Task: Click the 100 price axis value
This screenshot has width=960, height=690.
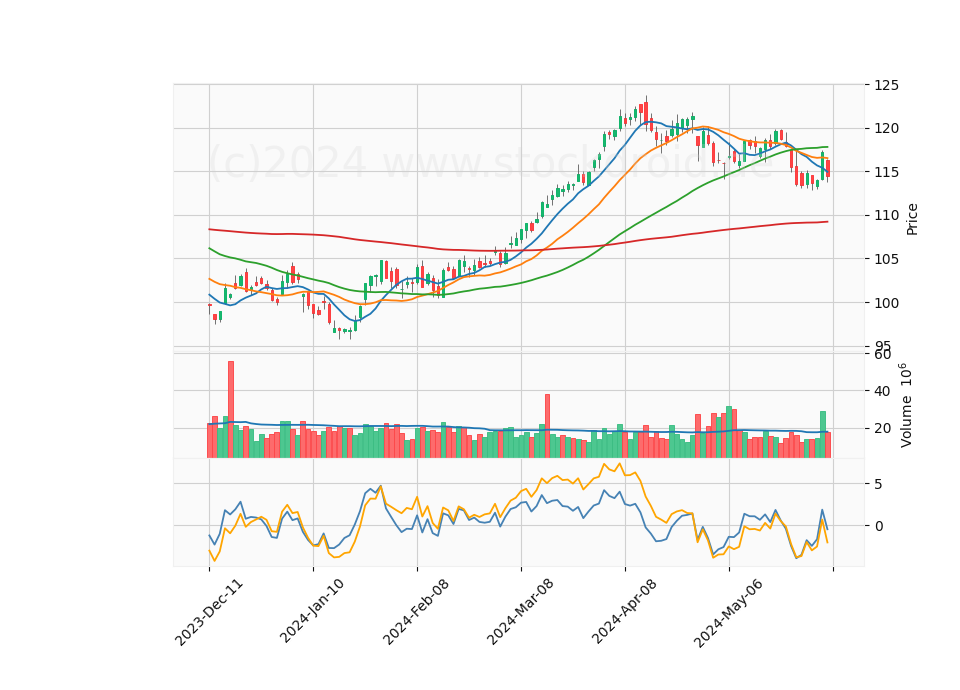Action: [x=887, y=303]
